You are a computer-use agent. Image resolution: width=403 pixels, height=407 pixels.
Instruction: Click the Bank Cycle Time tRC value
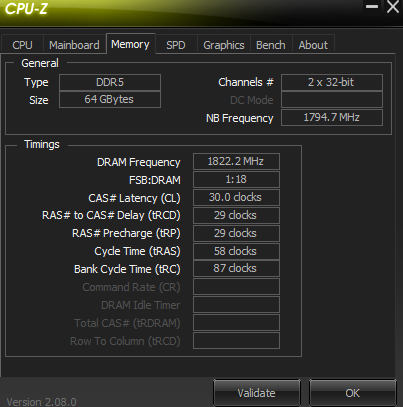236,269
